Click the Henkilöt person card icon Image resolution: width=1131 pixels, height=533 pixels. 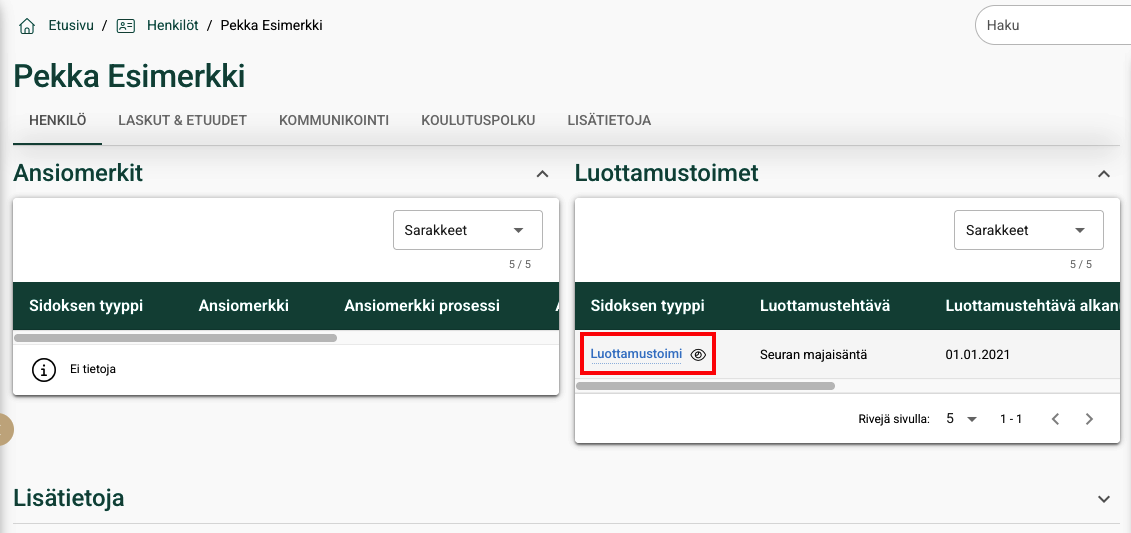tap(126, 26)
